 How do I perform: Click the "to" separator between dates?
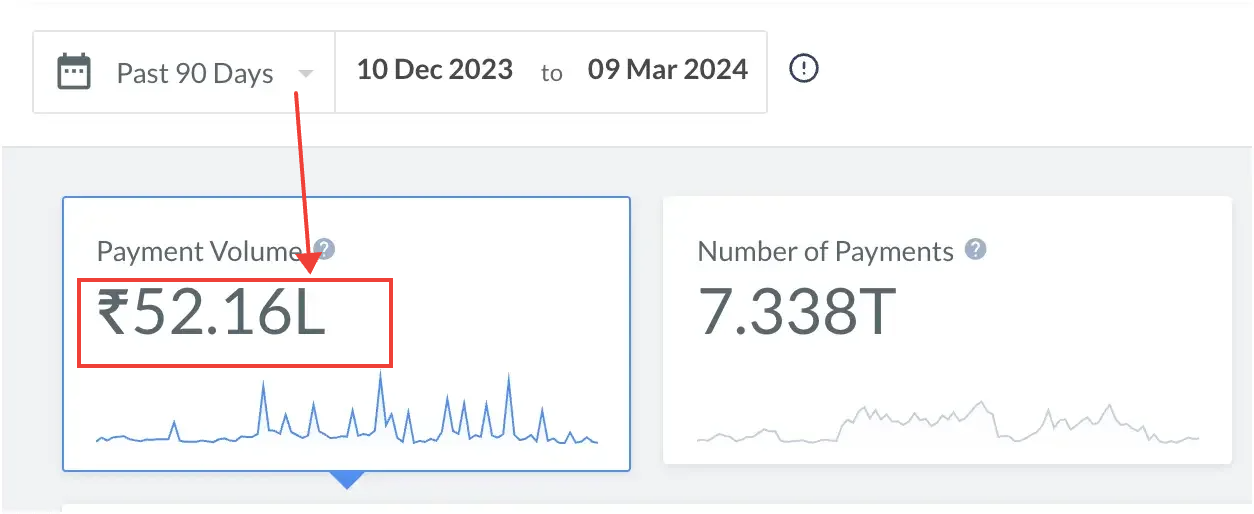pyautogui.click(x=551, y=73)
